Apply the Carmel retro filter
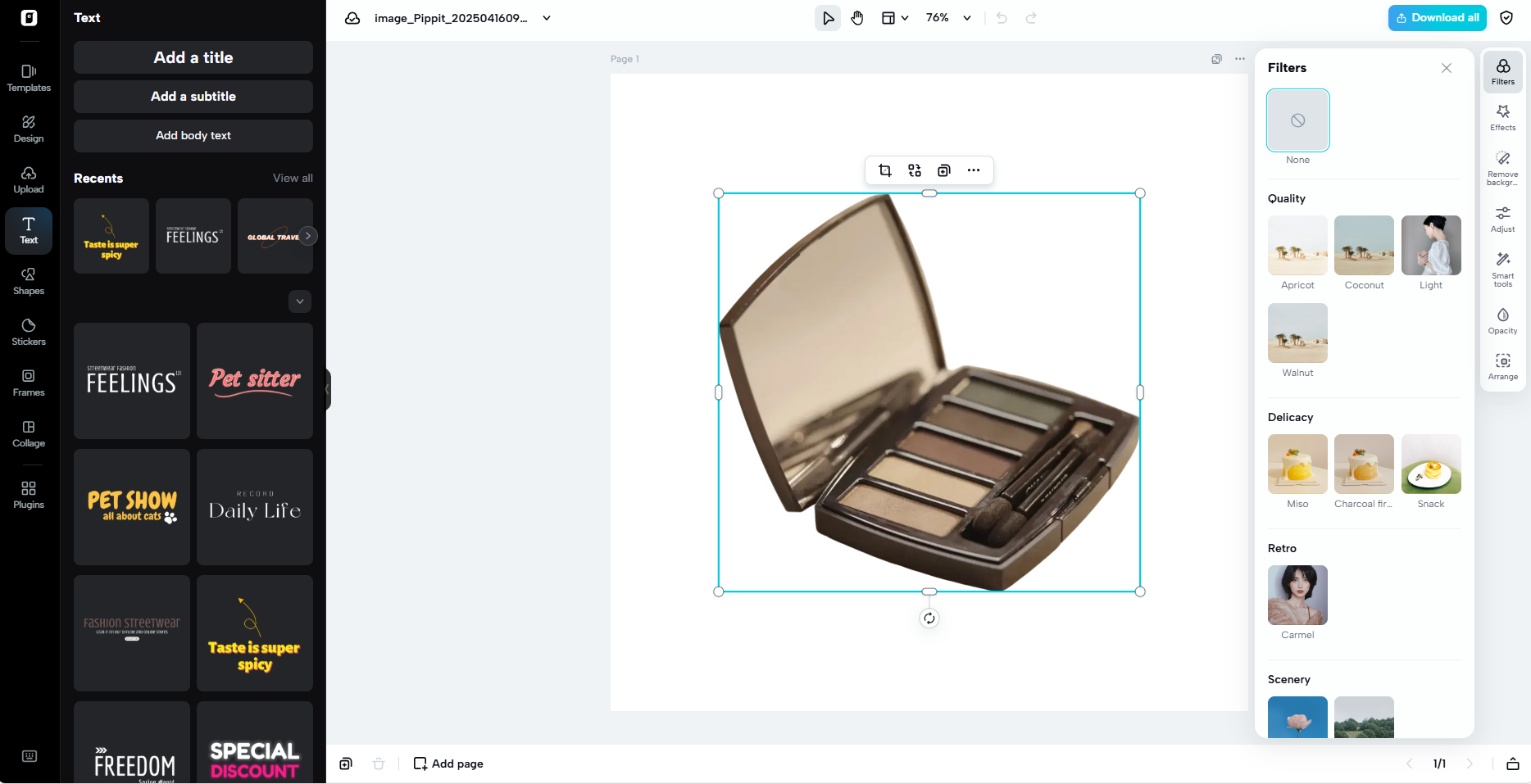 click(x=1298, y=595)
